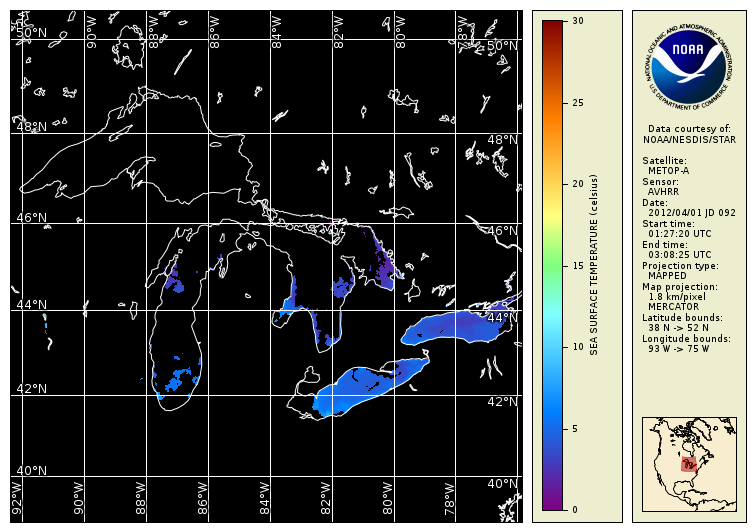Click southern Lake Michigan blue temperature patches
Screen dimensions: 756x532
coord(177,377)
